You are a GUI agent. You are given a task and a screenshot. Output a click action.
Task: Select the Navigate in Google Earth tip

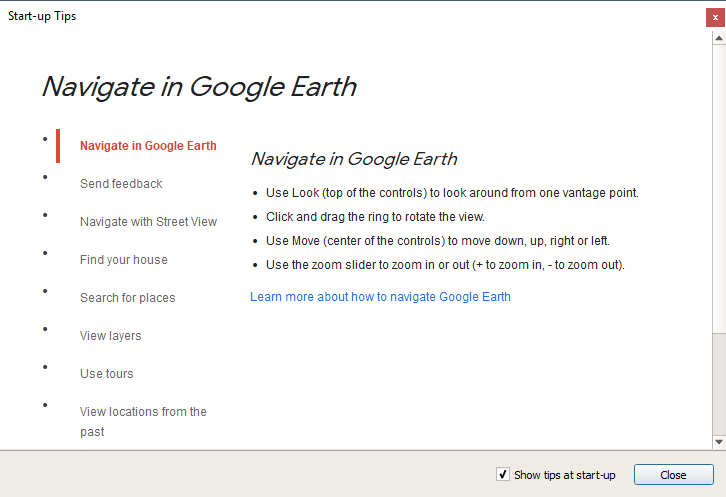(x=148, y=146)
